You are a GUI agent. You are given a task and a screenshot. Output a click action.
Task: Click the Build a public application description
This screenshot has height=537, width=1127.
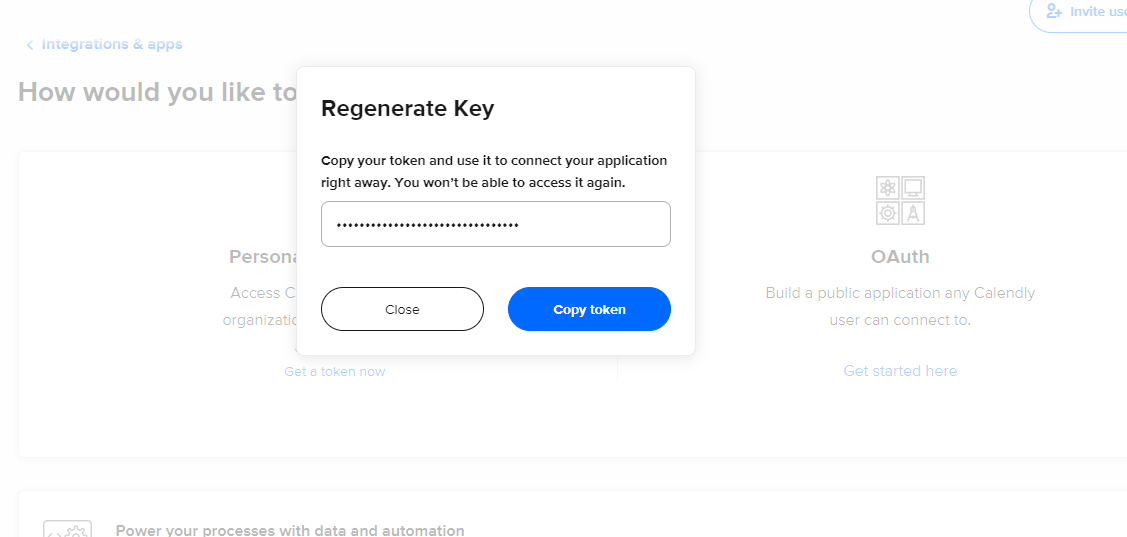(x=901, y=306)
